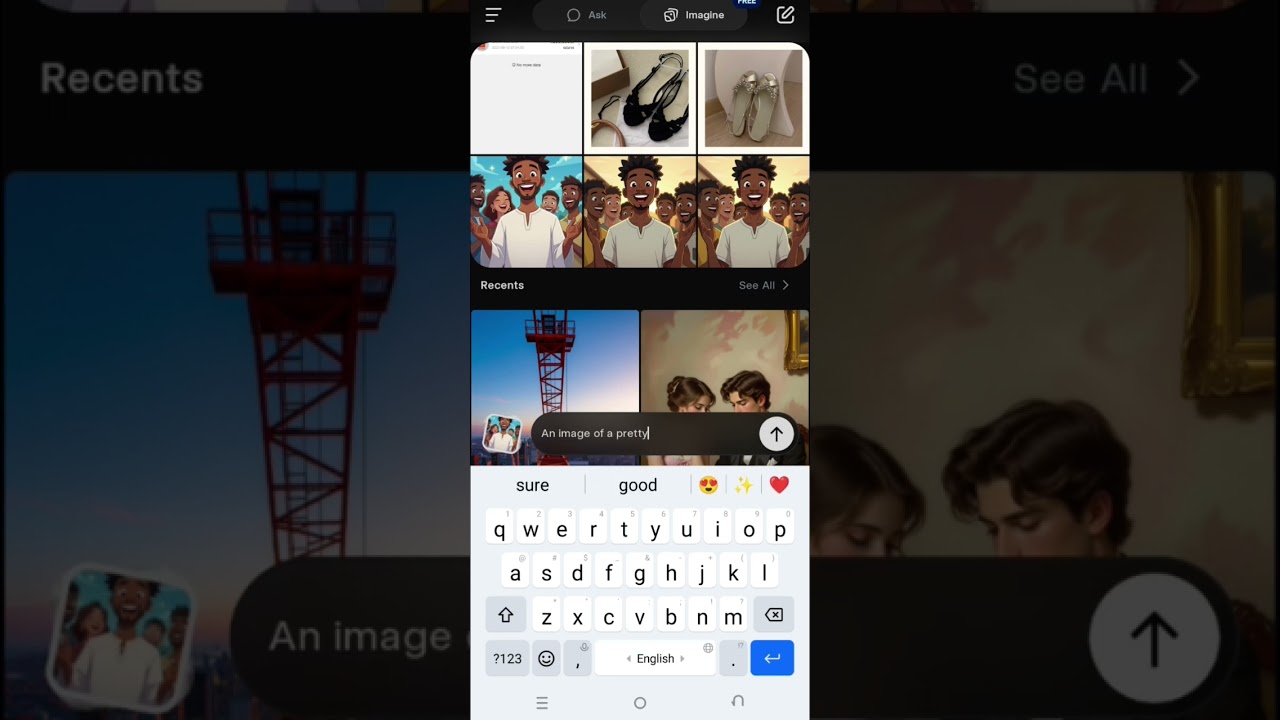Switch to the Imagine tab
This screenshot has height=720, width=1280.
tap(694, 15)
